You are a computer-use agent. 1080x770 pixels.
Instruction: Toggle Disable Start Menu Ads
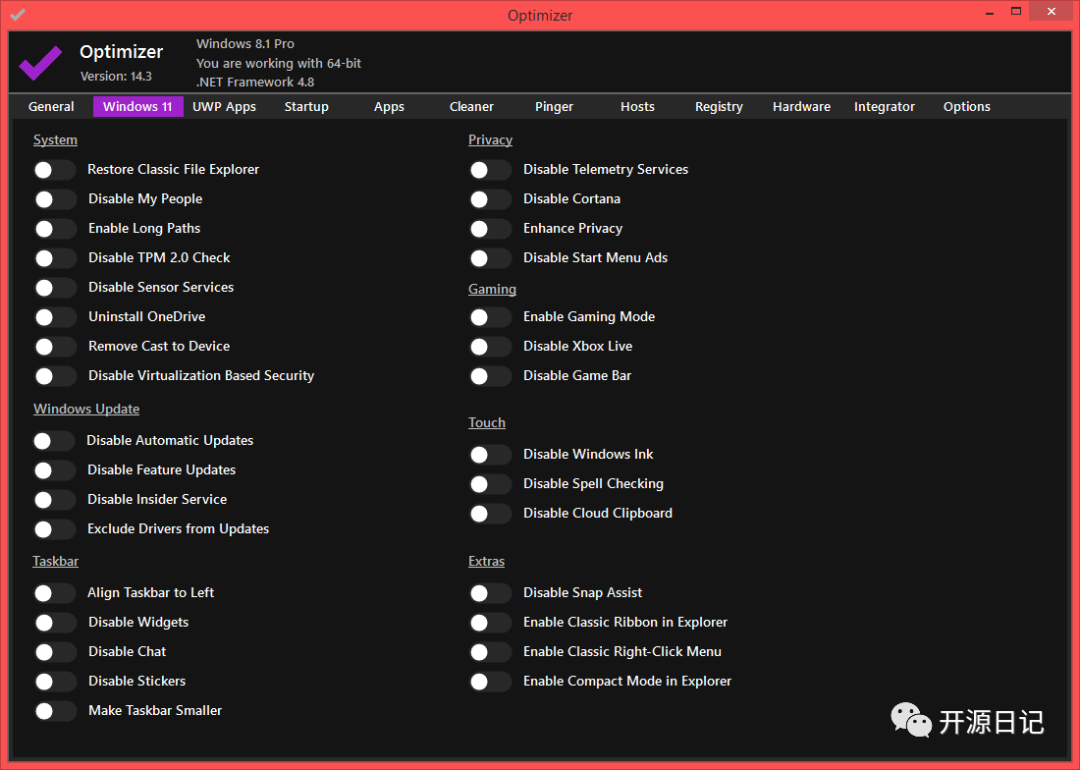point(490,258)
